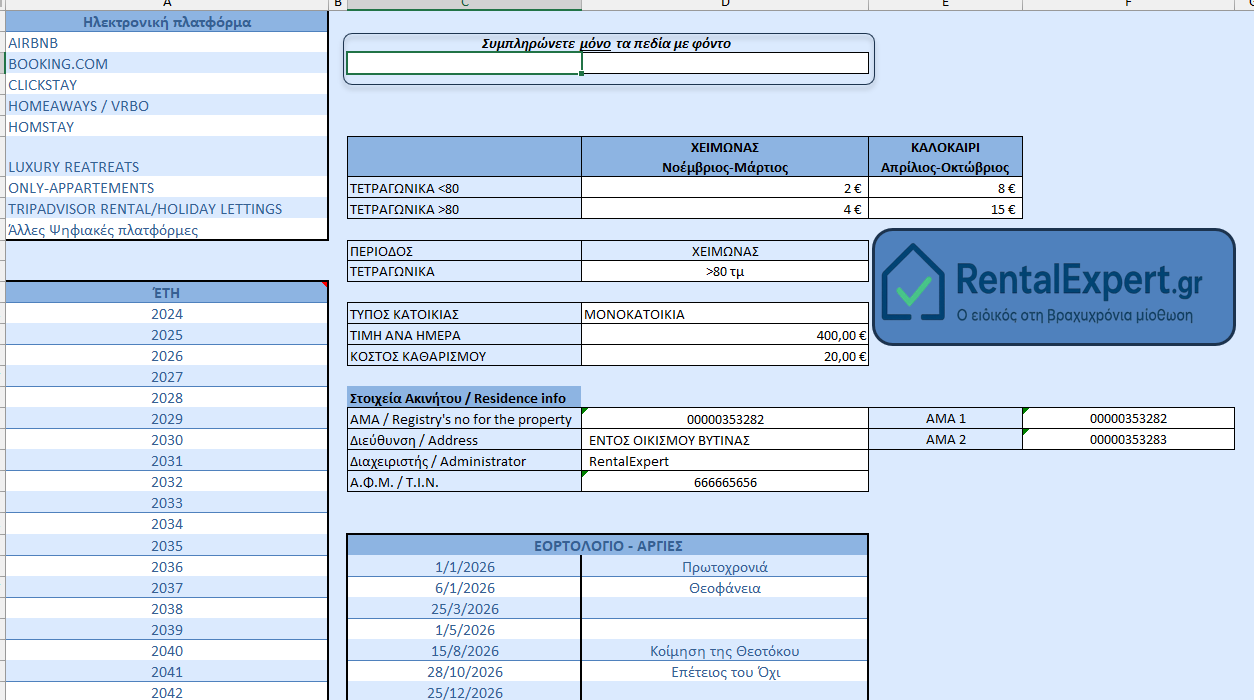This screenshot has width=1254, height=700.
Task: Select the Θεοφάνεια holiday cell
Action: click(725, 588)
